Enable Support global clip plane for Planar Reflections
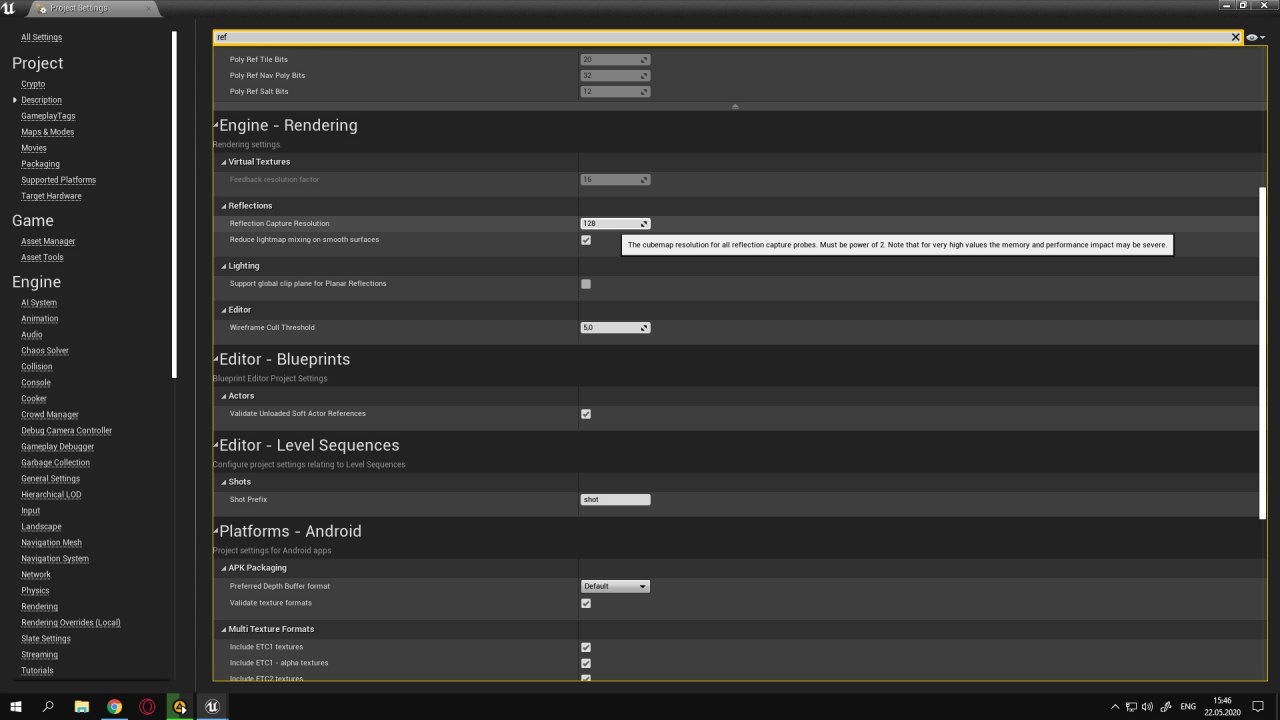The width and height of the screenshot is (1280, 720). point(586,284)
